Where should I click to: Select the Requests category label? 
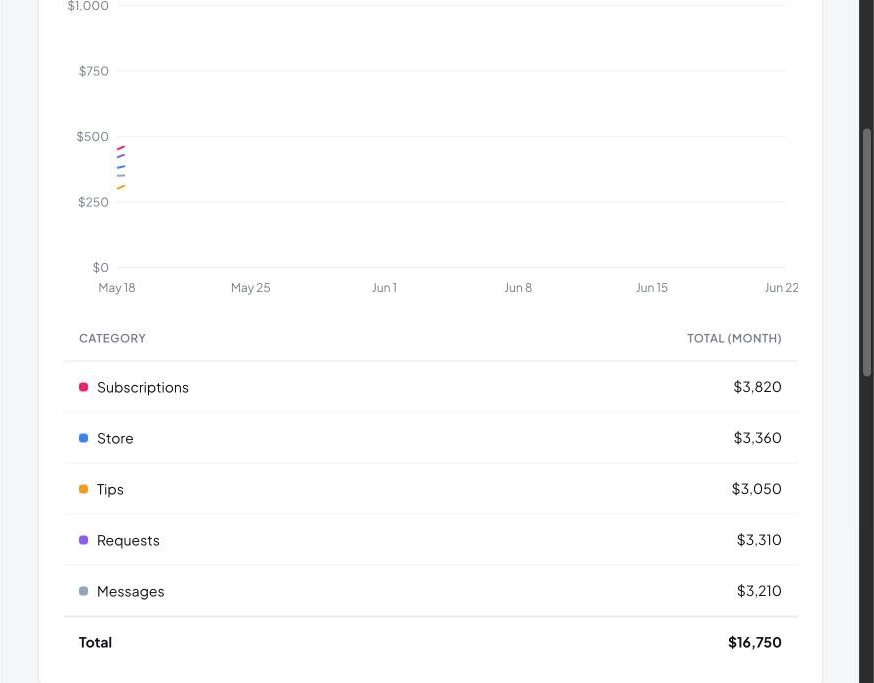coord(128,540)
